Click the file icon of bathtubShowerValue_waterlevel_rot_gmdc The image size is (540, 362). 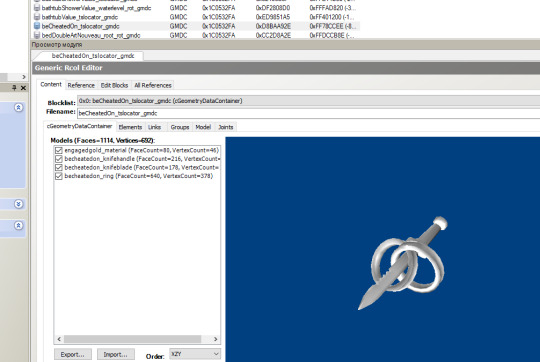pos(37,8)
